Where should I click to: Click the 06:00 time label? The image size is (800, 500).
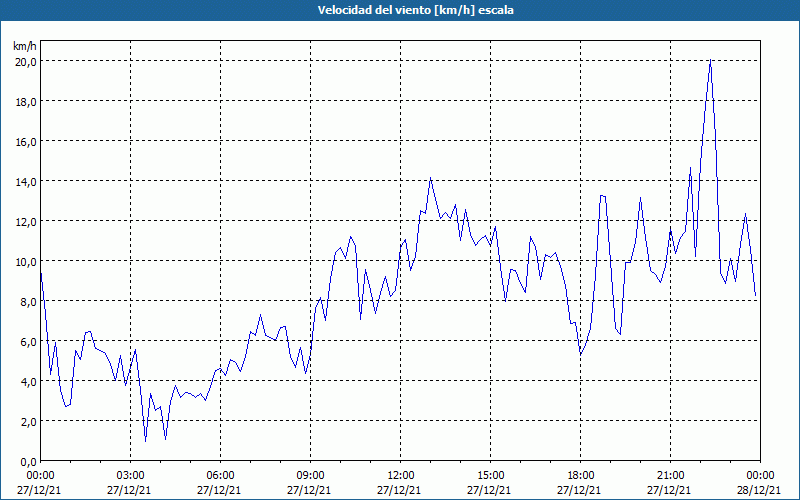[x=220, y=476]
